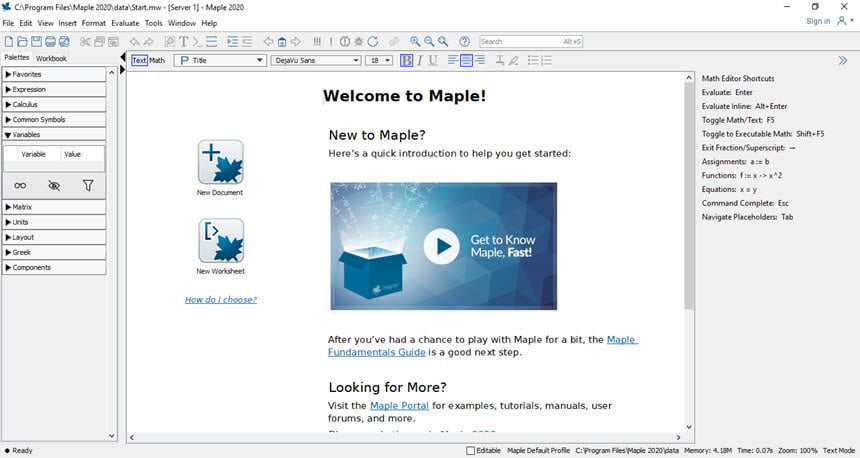This screenshot has height=458, width=860.
Task: Play the Get to Know Maple video
Action: click(442, 246)
